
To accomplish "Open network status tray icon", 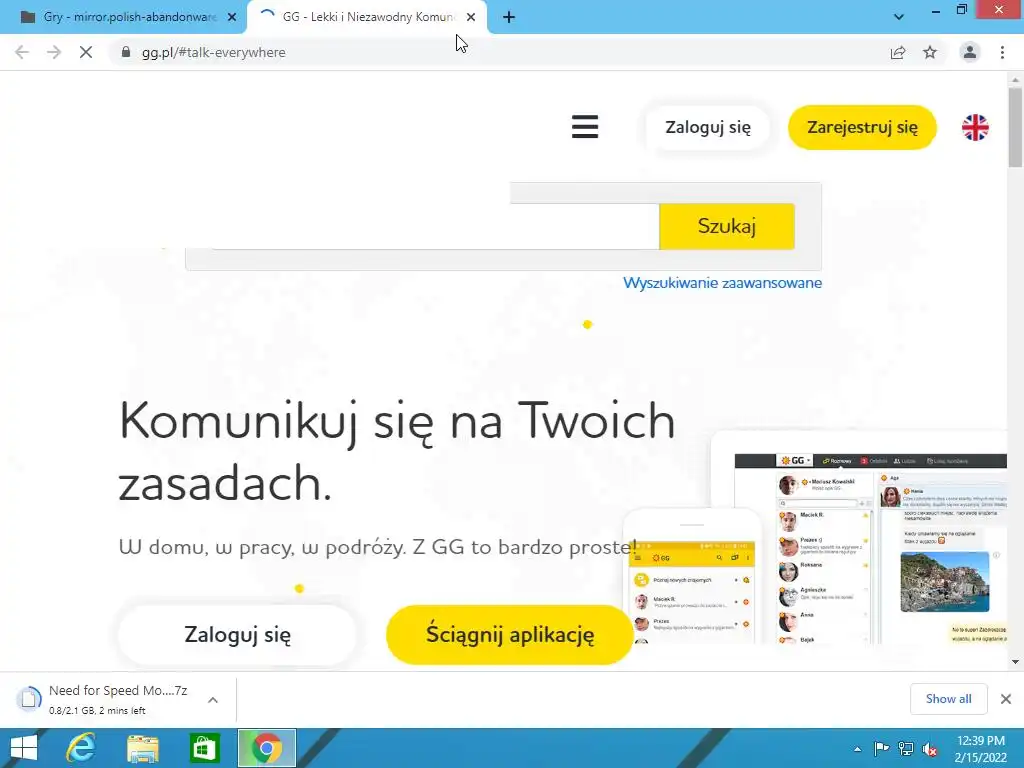I will 906,749.
